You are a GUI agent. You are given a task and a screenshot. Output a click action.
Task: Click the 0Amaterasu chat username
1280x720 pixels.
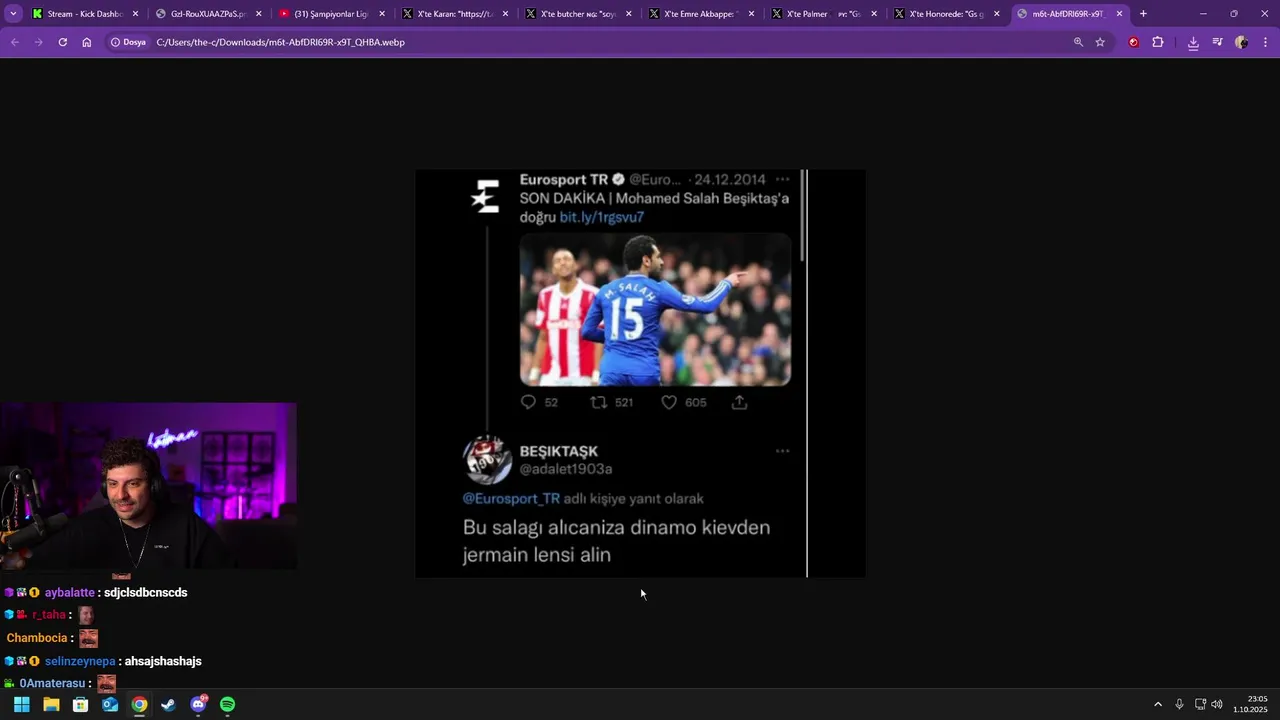(x=52, y=683)
